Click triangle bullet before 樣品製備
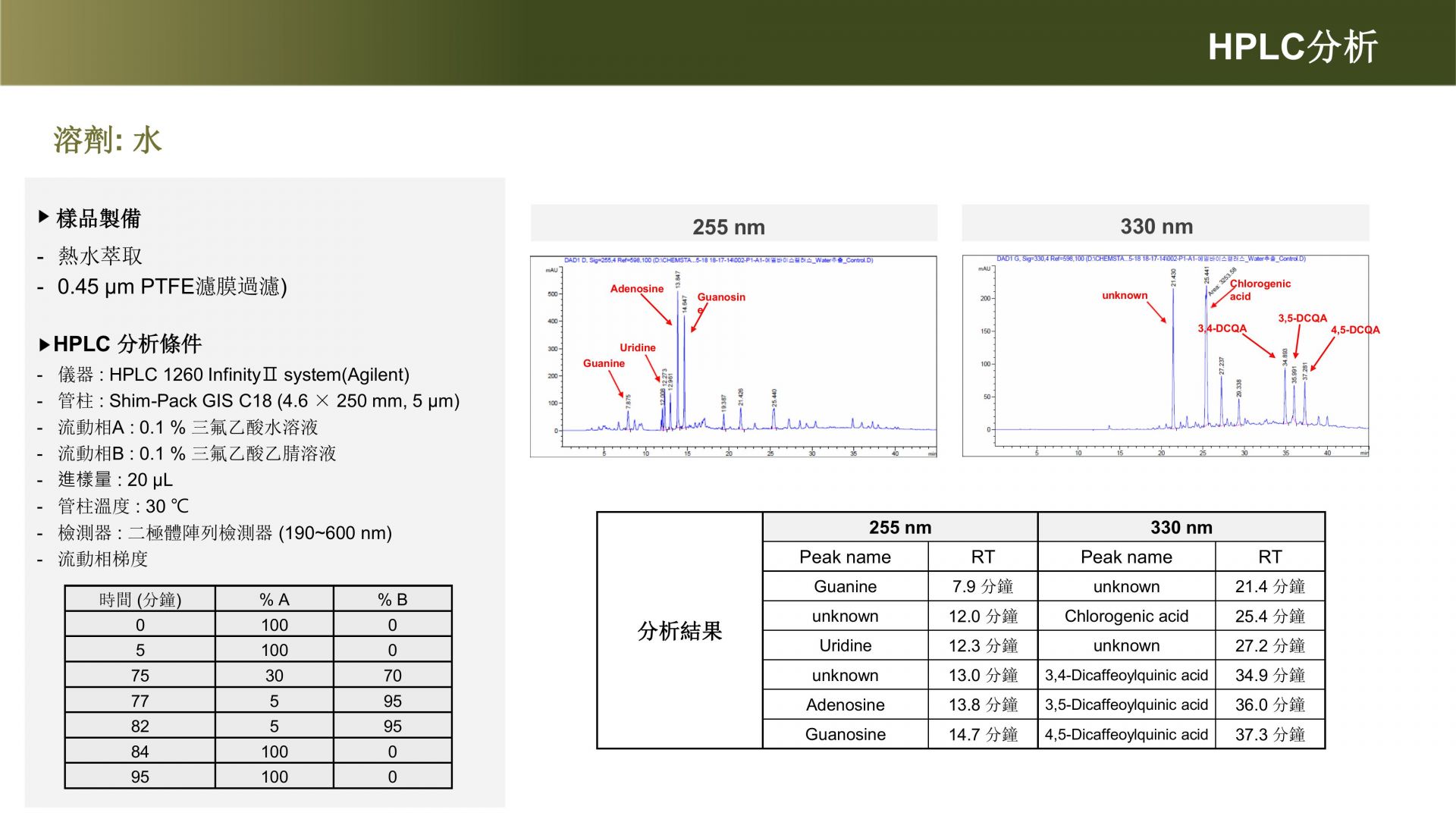This screenshot has height=819, width=1456. [x=44, y=218]
